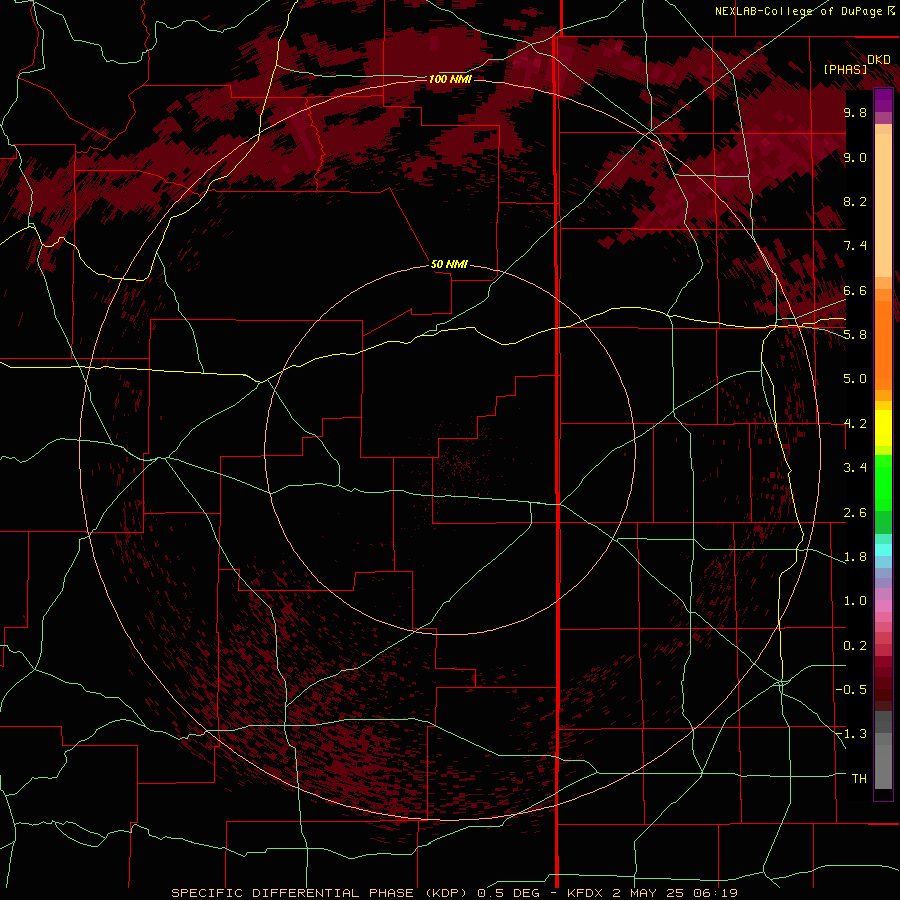Image resolution: width=900 pixels, height=900 pixels.
Task: Select the 5.0 value on color scale
Action: (x=855, y=379)
